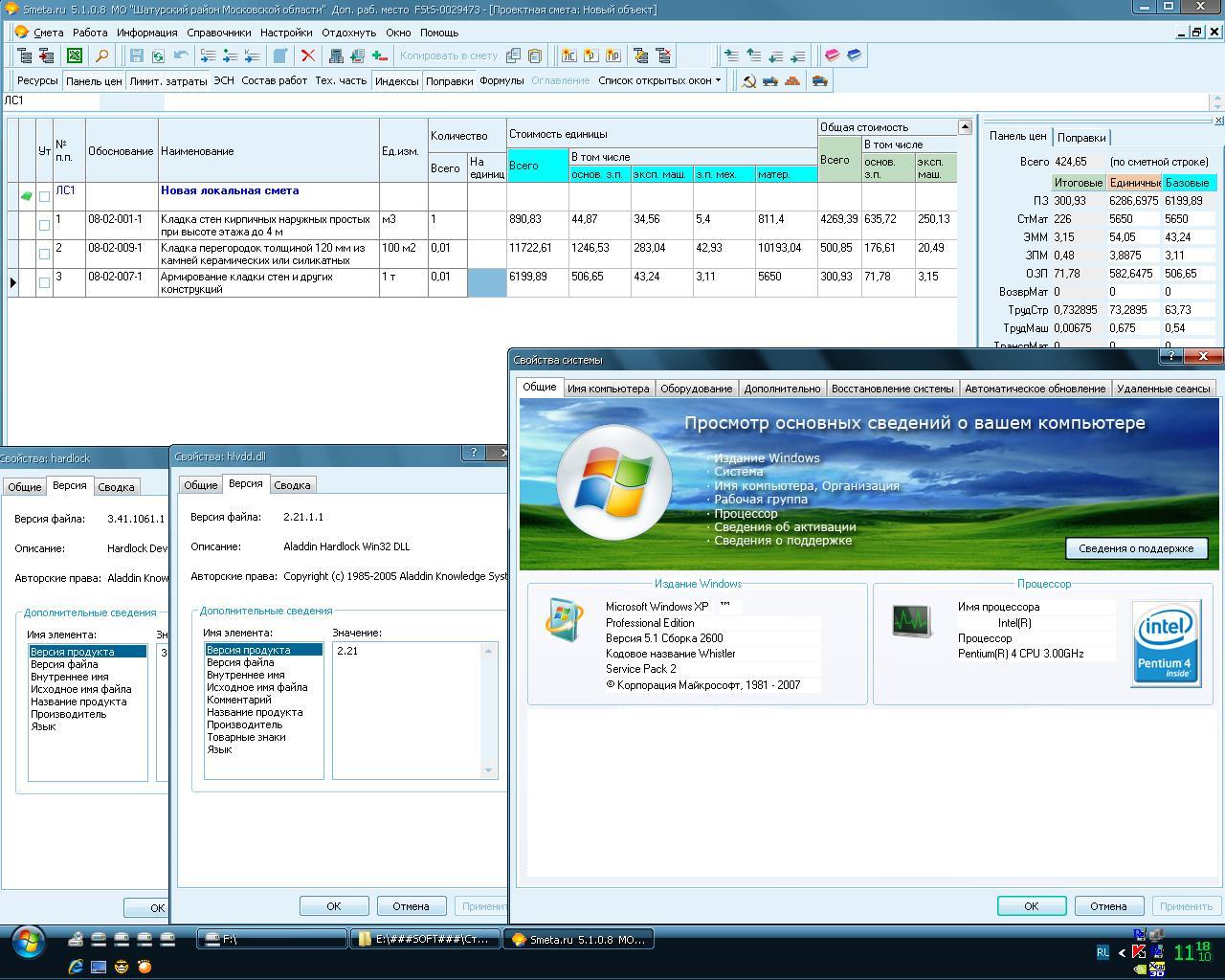Click the hammer and sickle labor icon
The height and width of the screenshot is (980, 1225).
coord(749,81)
